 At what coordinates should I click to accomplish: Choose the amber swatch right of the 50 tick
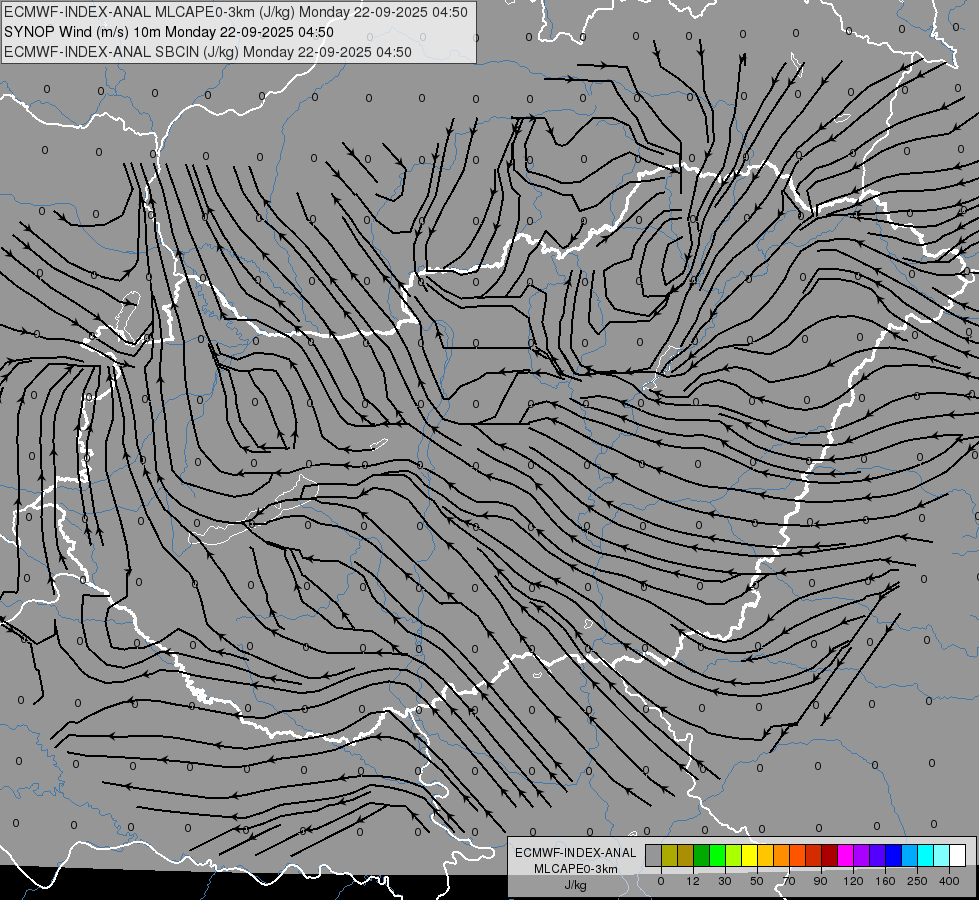[x=765, y=855]
